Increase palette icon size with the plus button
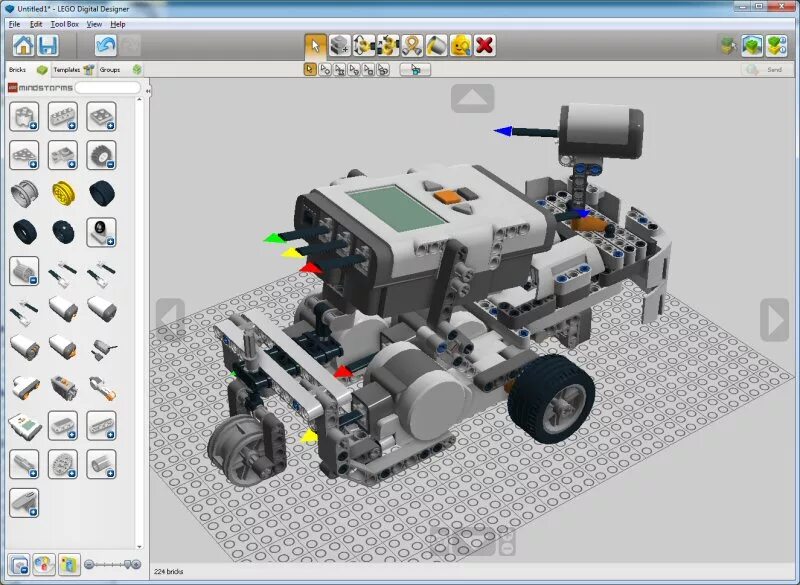Viewport: 800px width, 585px height. point(136,564)
